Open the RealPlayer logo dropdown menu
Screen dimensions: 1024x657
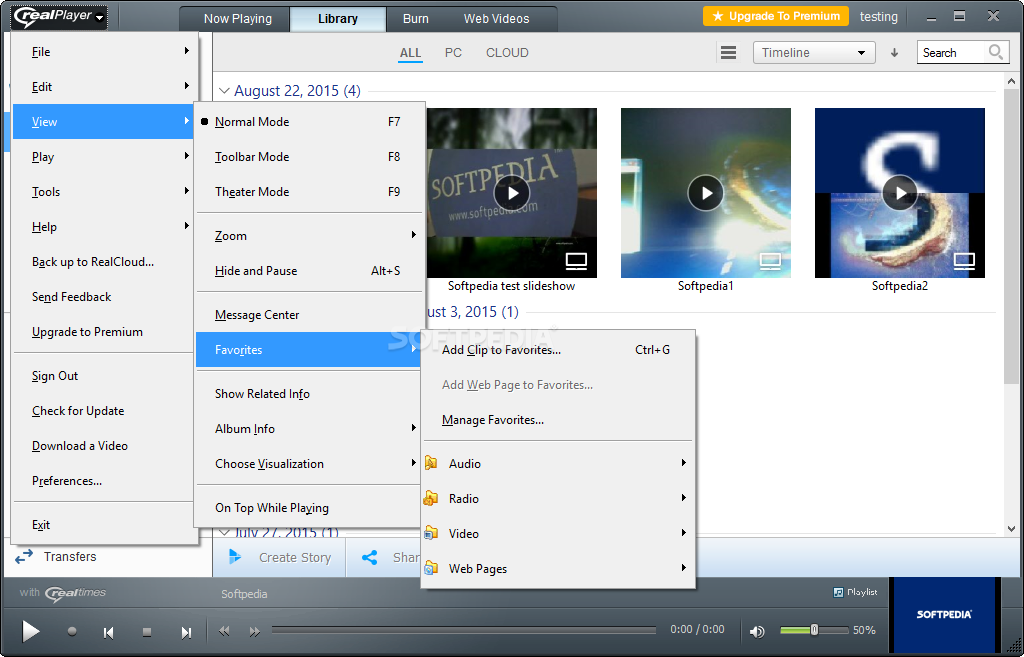tap(59, 17)
